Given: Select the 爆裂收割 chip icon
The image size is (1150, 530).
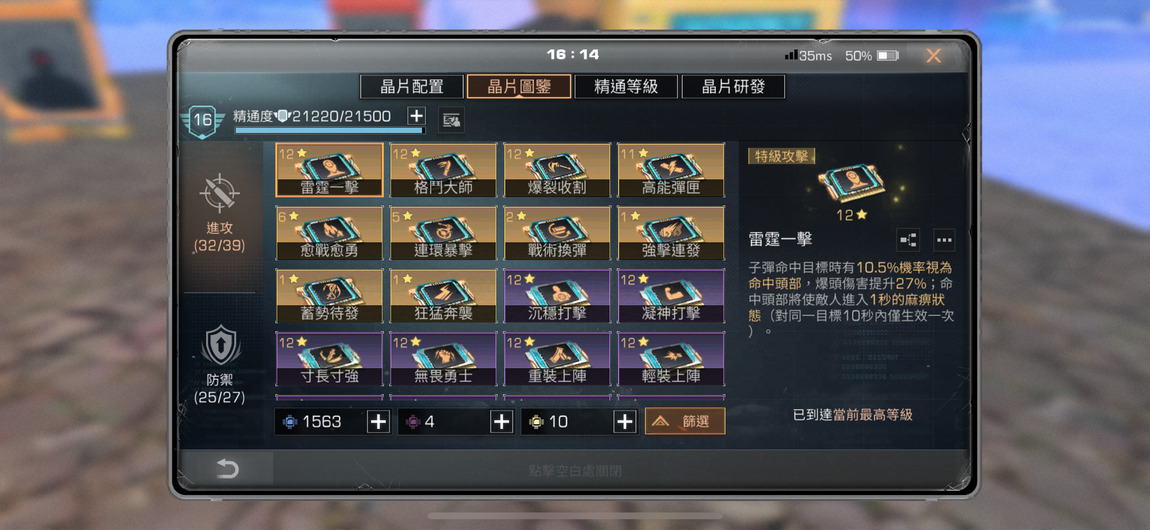Looking at the screenshot, I should (x=557, y=170).
